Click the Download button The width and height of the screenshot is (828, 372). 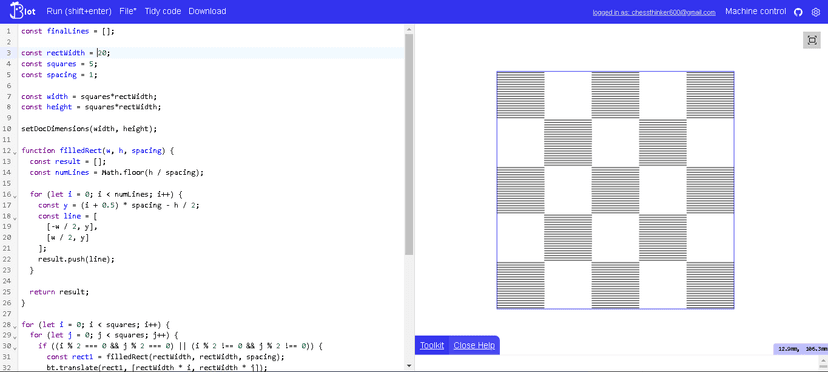[208, 11]
